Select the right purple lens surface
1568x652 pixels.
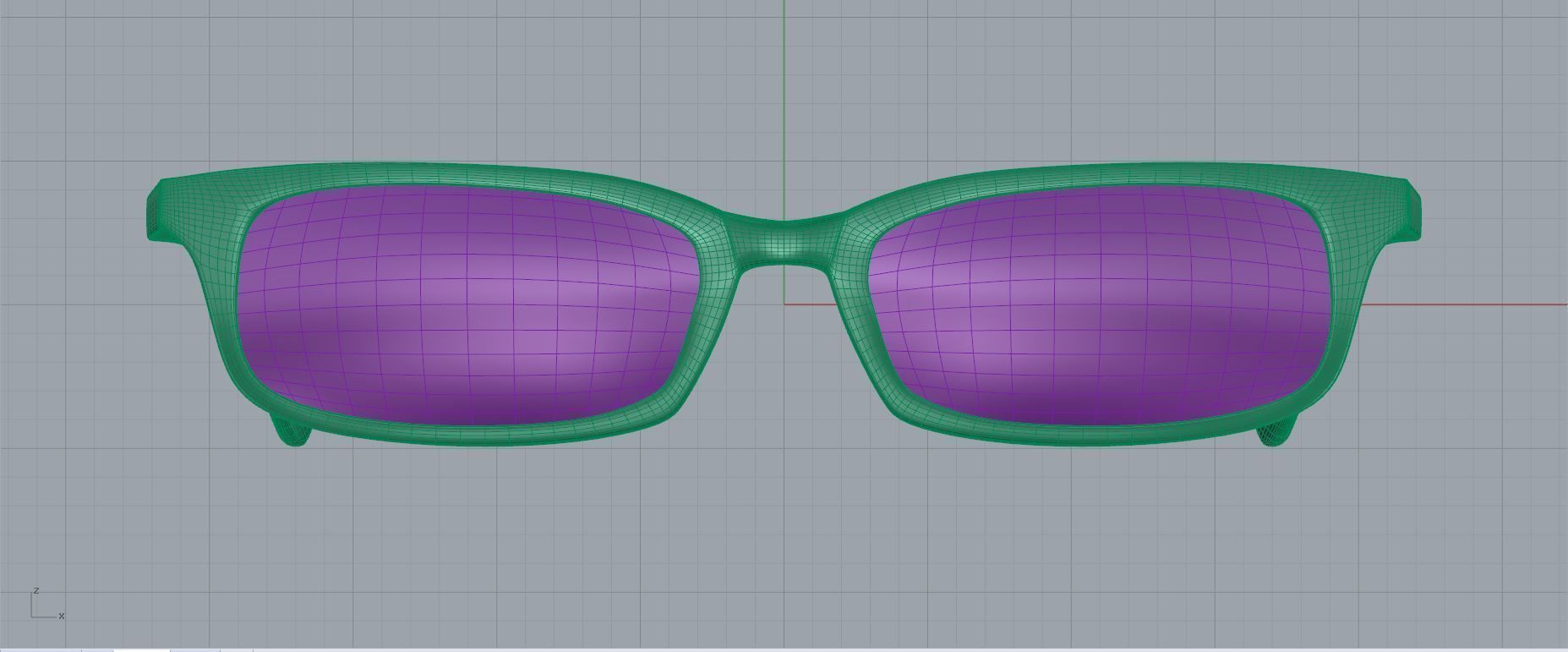tap(1101, 306)
